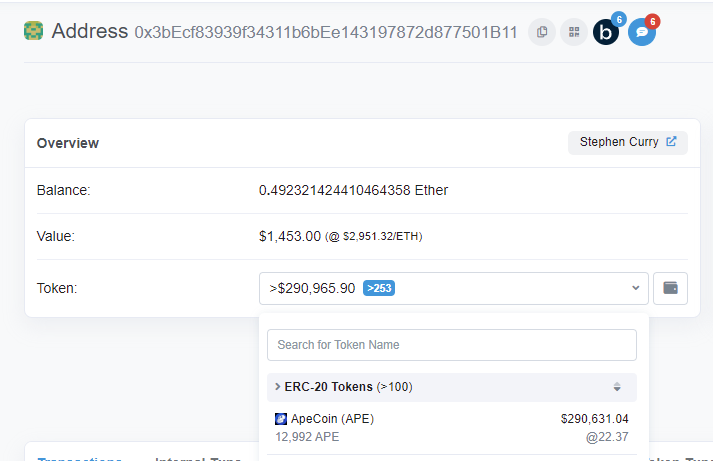Collapse the token holdings dropdown
This screenshot has width=713, height=461.
(454, 288)
